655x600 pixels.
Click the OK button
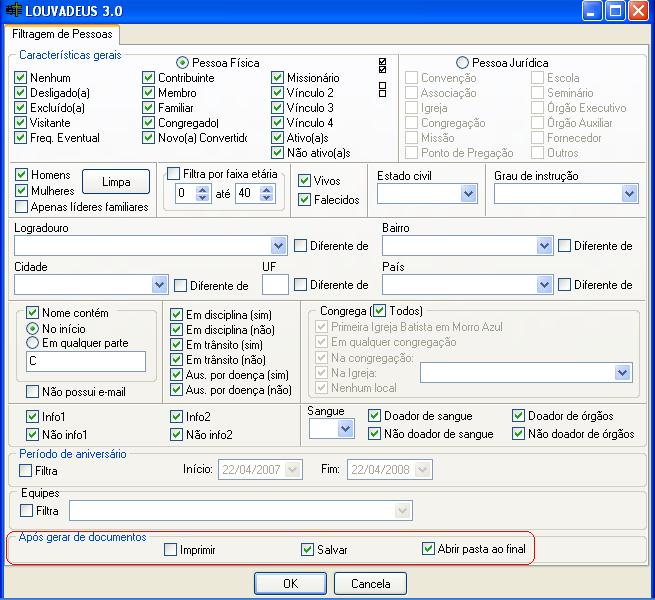tap(290, 583)
